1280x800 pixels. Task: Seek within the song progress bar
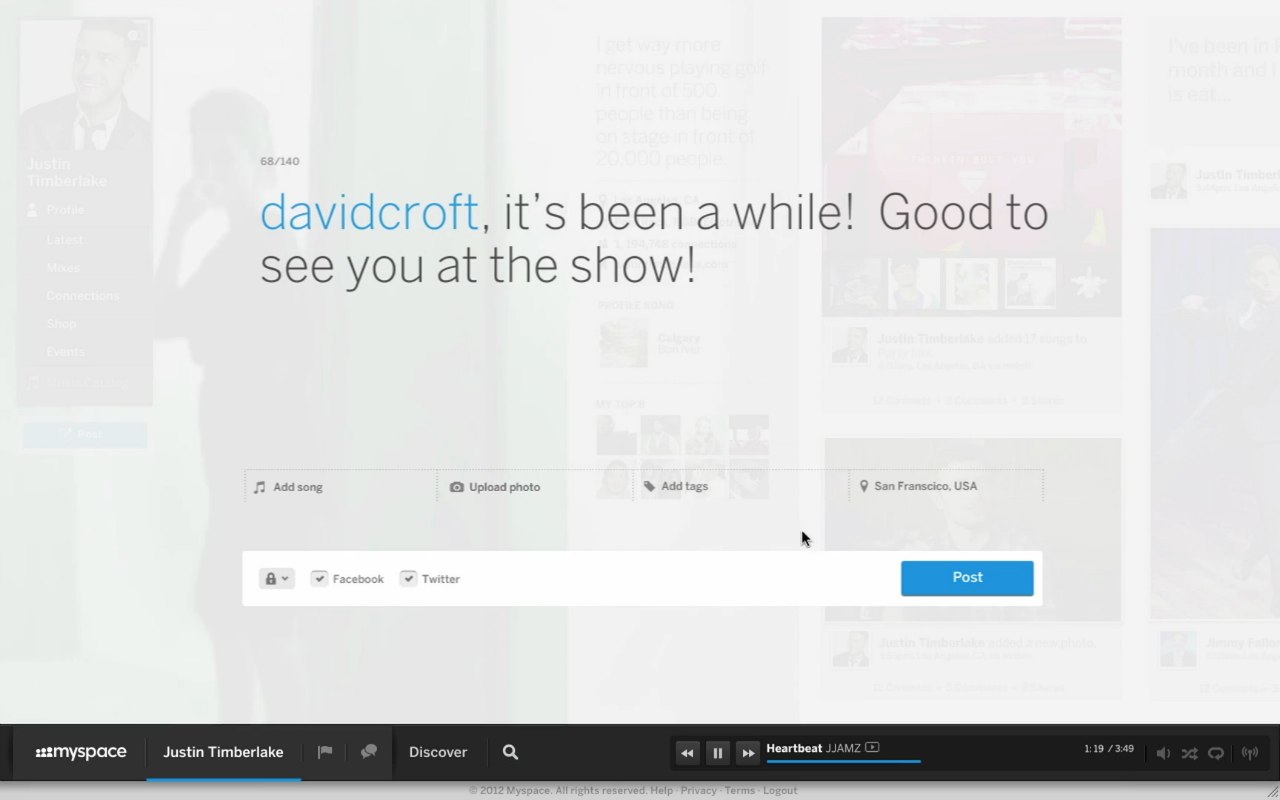(x=843, y=761)
